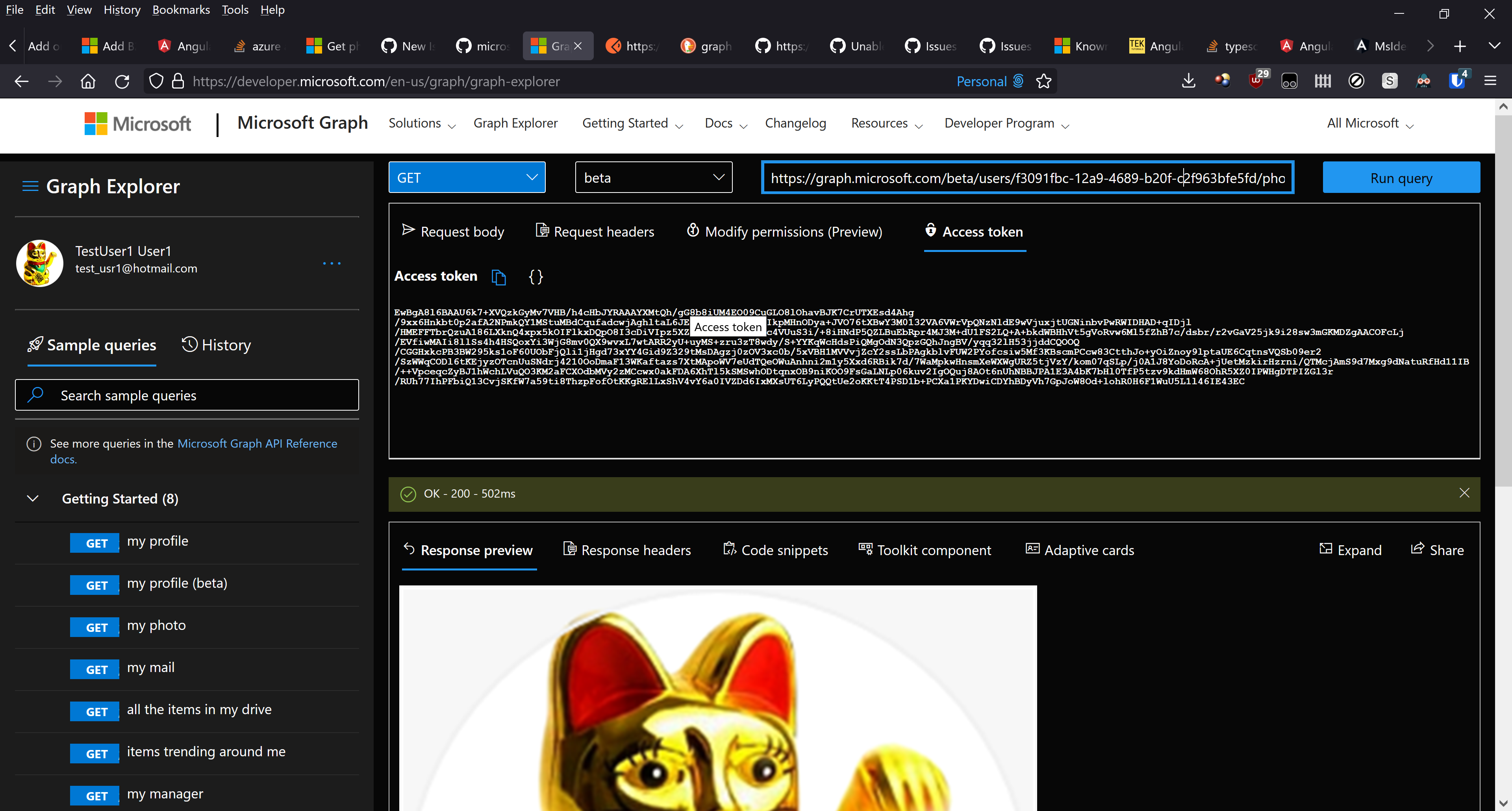Open the Changelog navigation item

795,123
